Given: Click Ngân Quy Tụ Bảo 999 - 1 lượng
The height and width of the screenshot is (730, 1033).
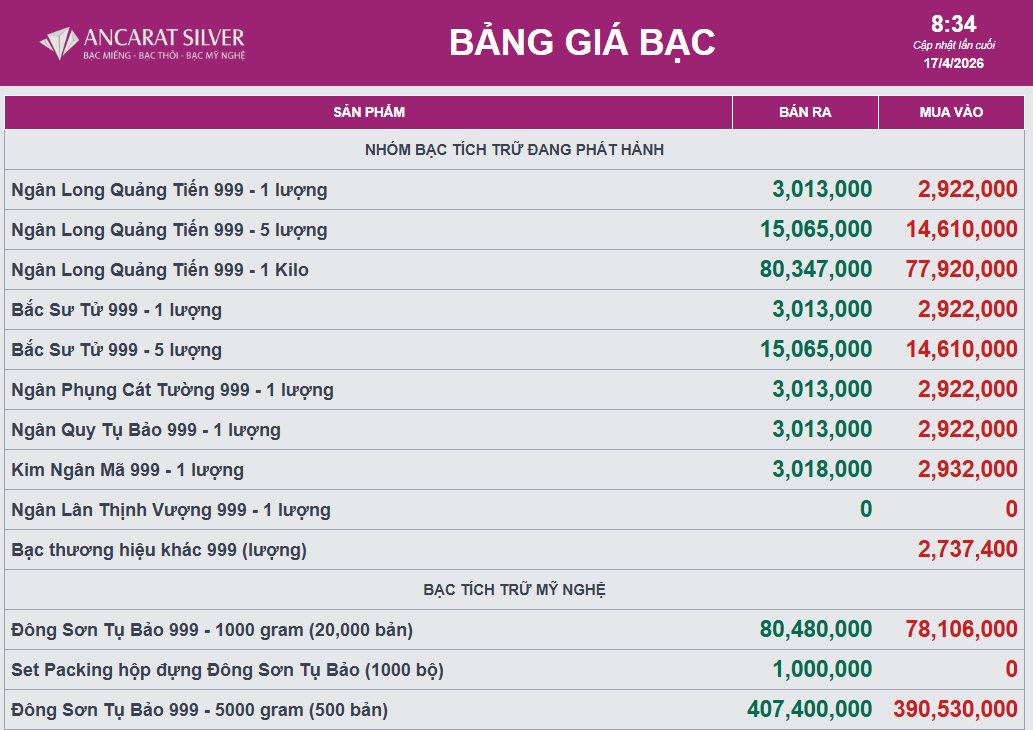Looking at the screenshot, I should tap(146, 430).
